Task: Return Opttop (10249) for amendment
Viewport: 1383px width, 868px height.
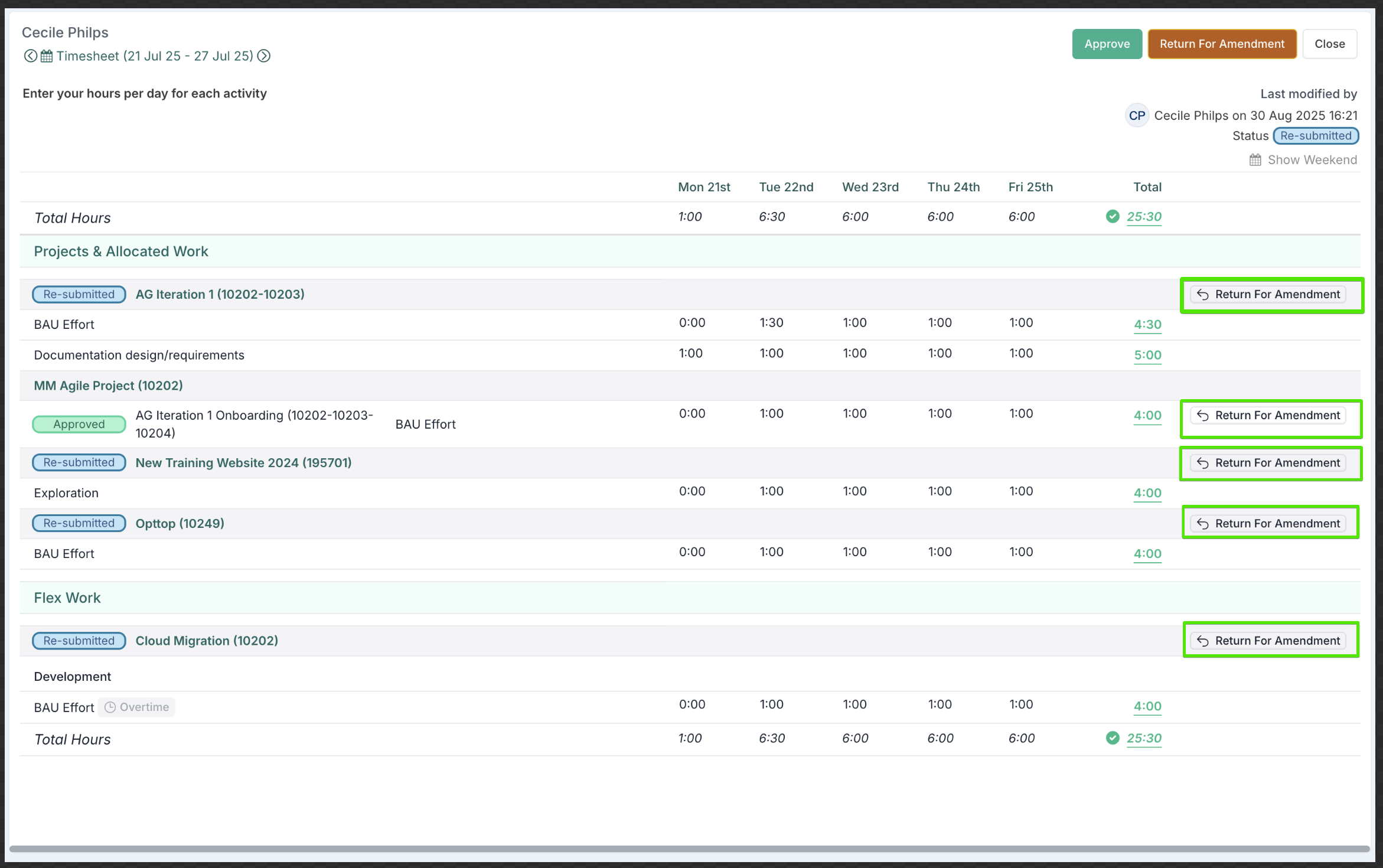Action: tap(1268, 524)
